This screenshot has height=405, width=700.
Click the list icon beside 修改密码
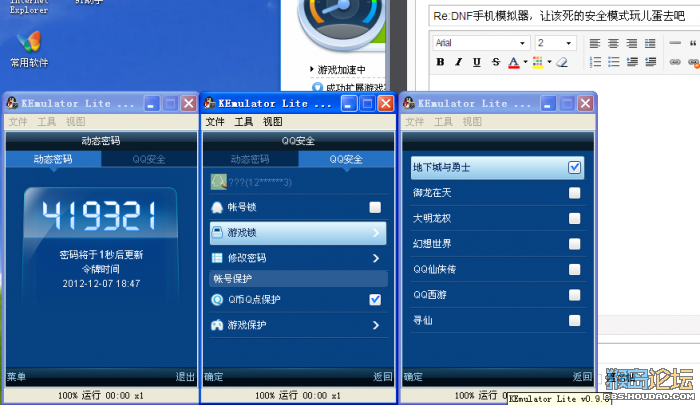point(217,258)
